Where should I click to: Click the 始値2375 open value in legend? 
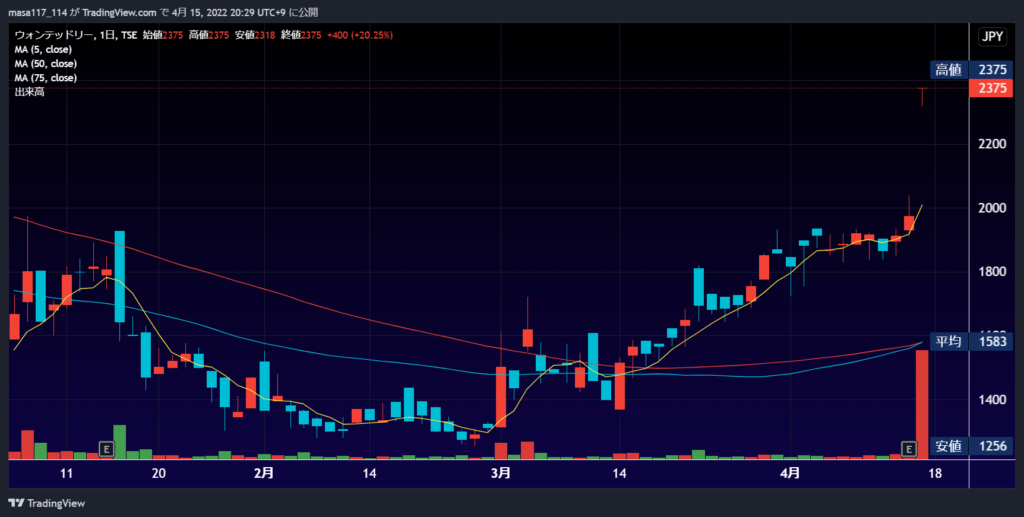163,35
